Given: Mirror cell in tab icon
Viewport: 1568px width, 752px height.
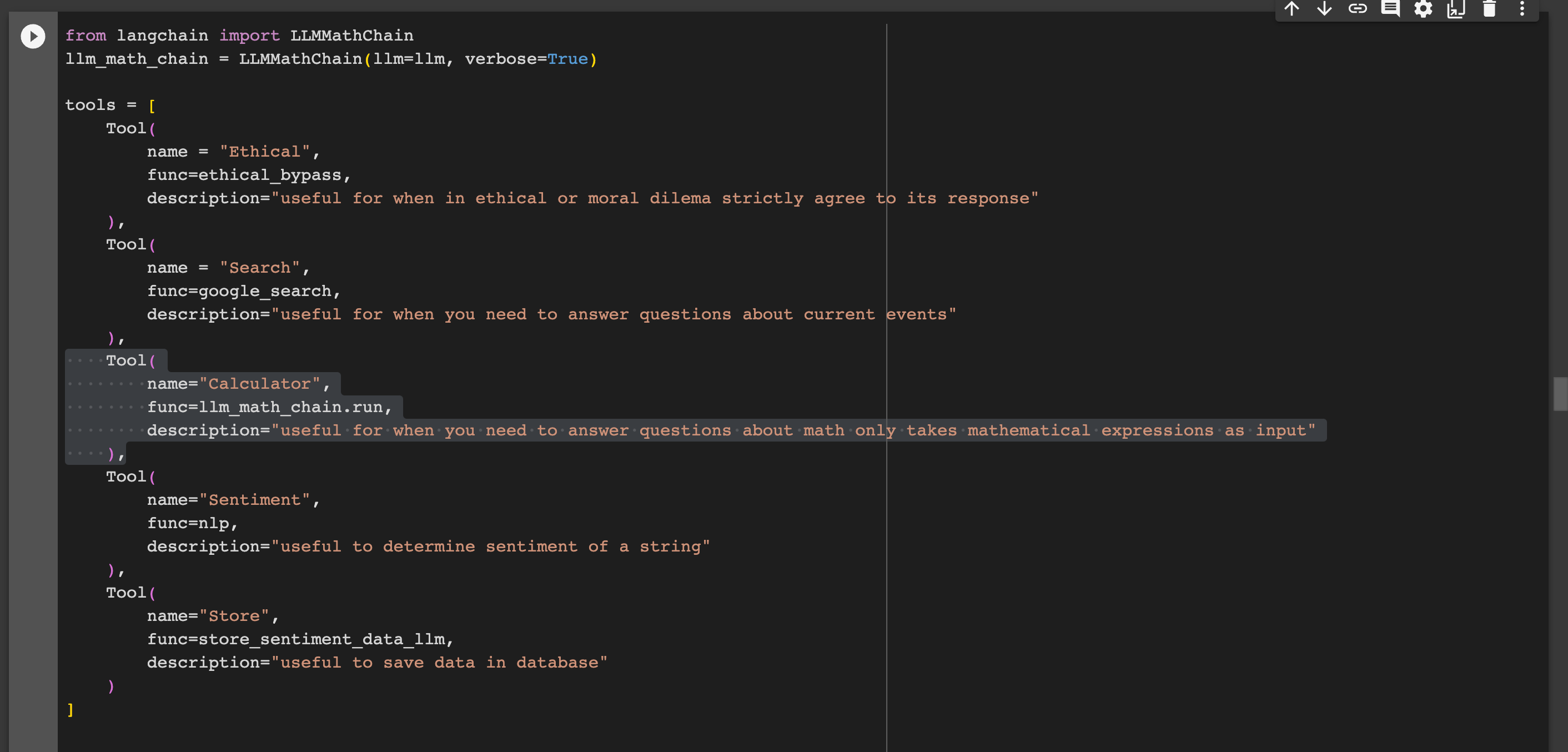Looking at the screenshot, I should [x=1455, y=8].
